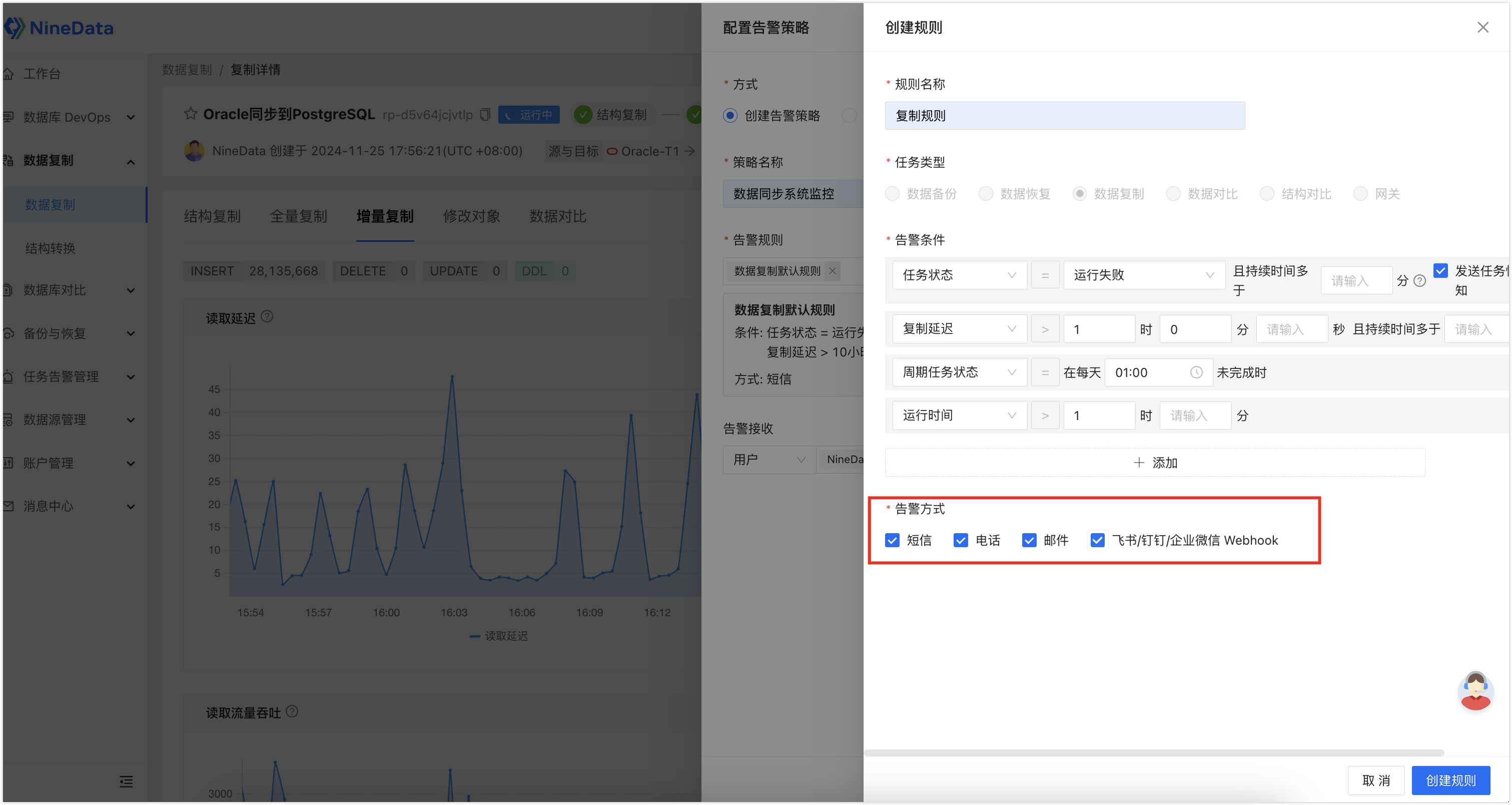Viewport: 1512px width, 805px height.
Task: Collapse sidebar using the bottom menu icon
Action: [x=126, y=781]
